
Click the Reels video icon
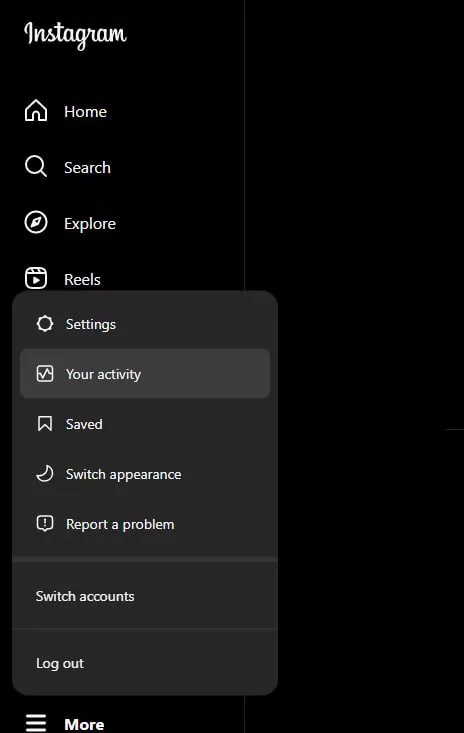coord(36,278)
